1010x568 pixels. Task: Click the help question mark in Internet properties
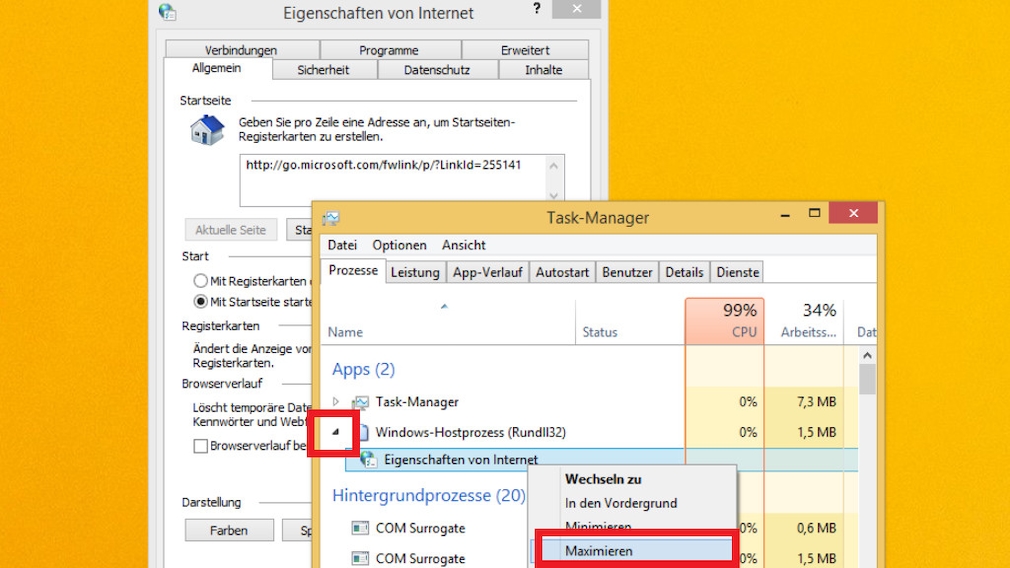537,9
